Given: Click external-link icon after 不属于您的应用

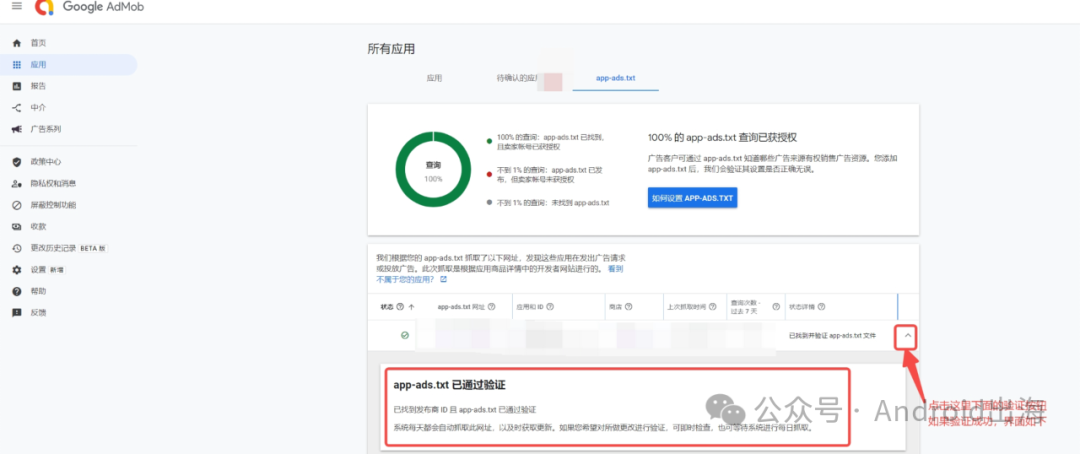Looking at the screenshot, I should (x=444, y=280).
